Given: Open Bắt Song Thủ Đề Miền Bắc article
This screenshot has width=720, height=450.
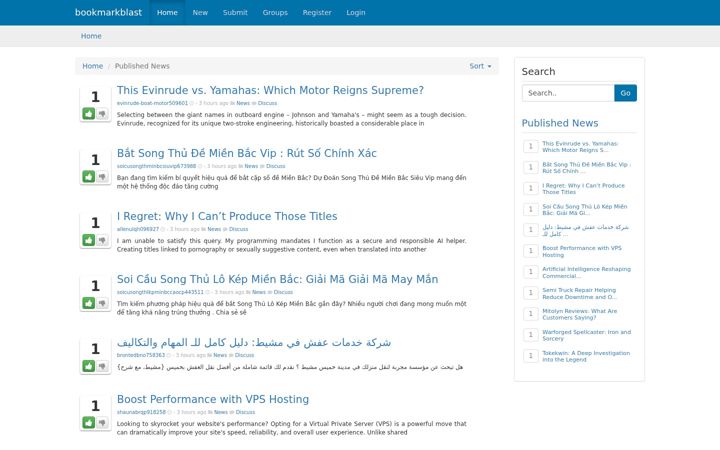Looking at the screenshot, I should tap(247, 153).
